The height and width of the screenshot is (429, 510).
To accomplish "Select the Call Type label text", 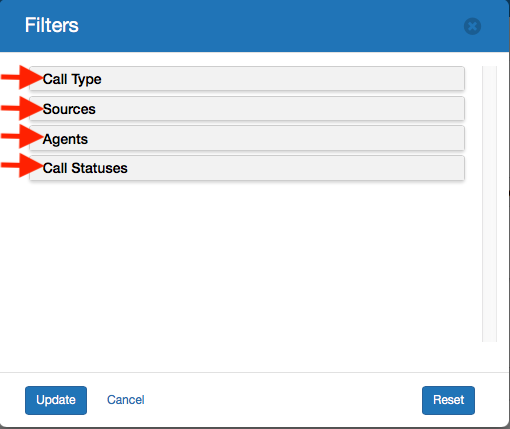I will 72,79.
